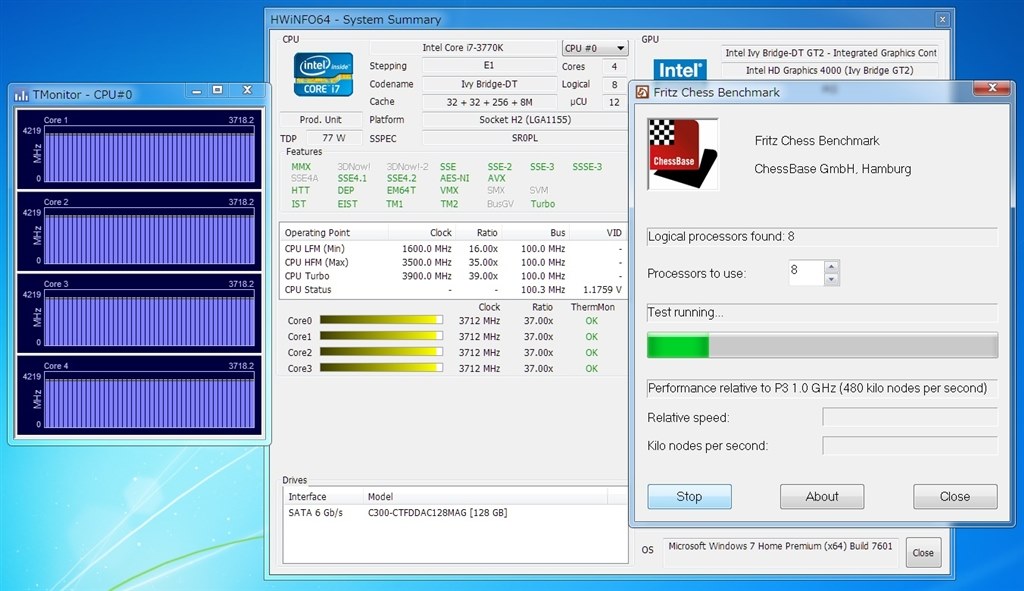Image resolution: width=1024 pixels, height=591 pixels.
Task: Click the Core3 usage bar in HWiNFO64
Action: [381, 368]
